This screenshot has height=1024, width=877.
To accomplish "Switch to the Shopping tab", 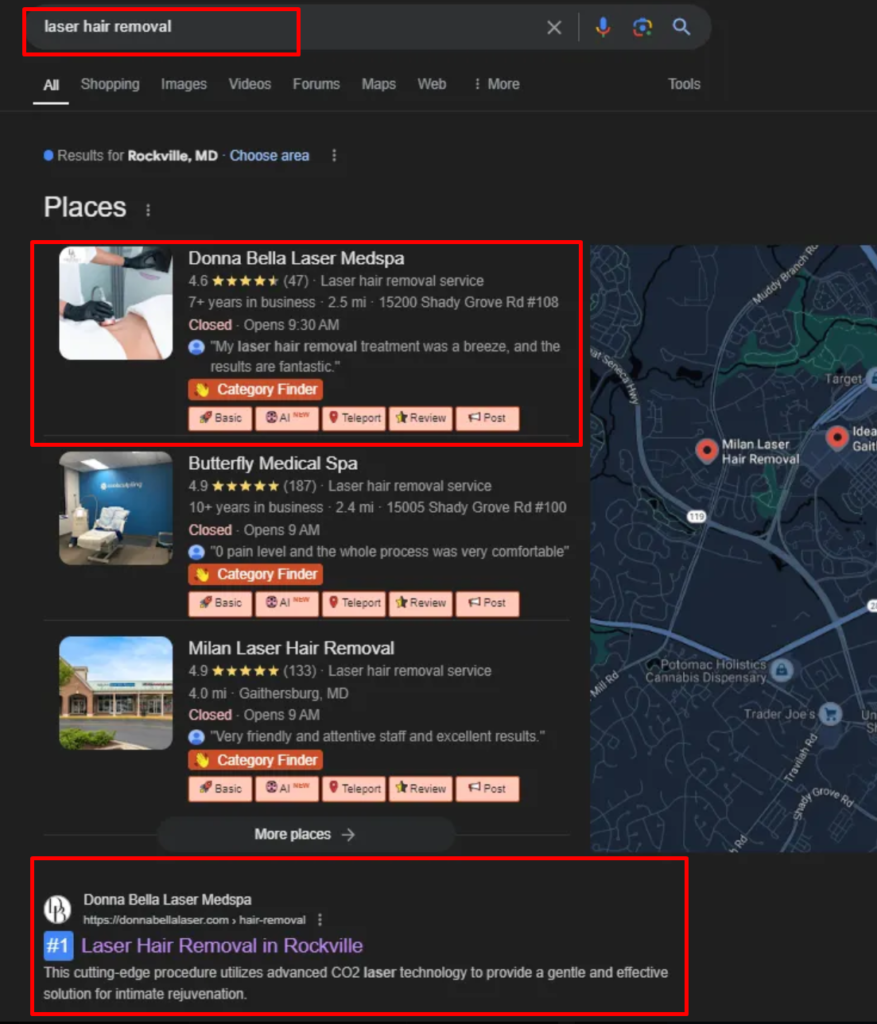I will (110, 84).
